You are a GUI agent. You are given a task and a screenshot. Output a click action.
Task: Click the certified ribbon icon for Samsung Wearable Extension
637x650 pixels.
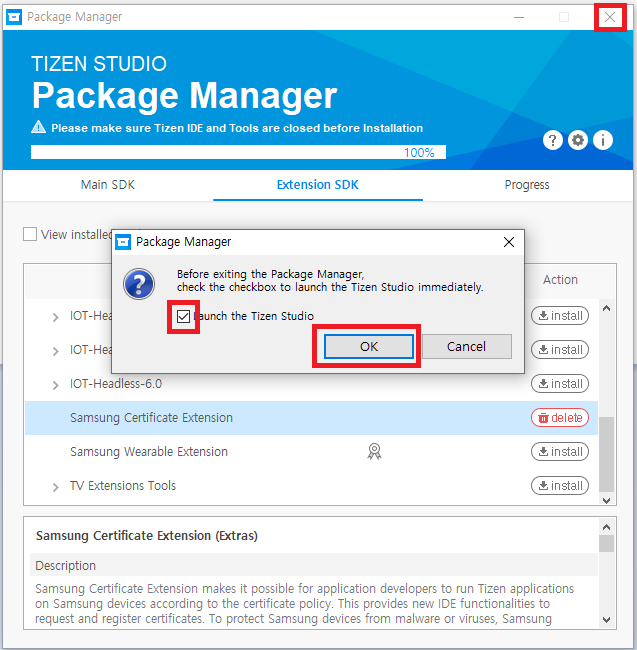(x=374, y=451)
